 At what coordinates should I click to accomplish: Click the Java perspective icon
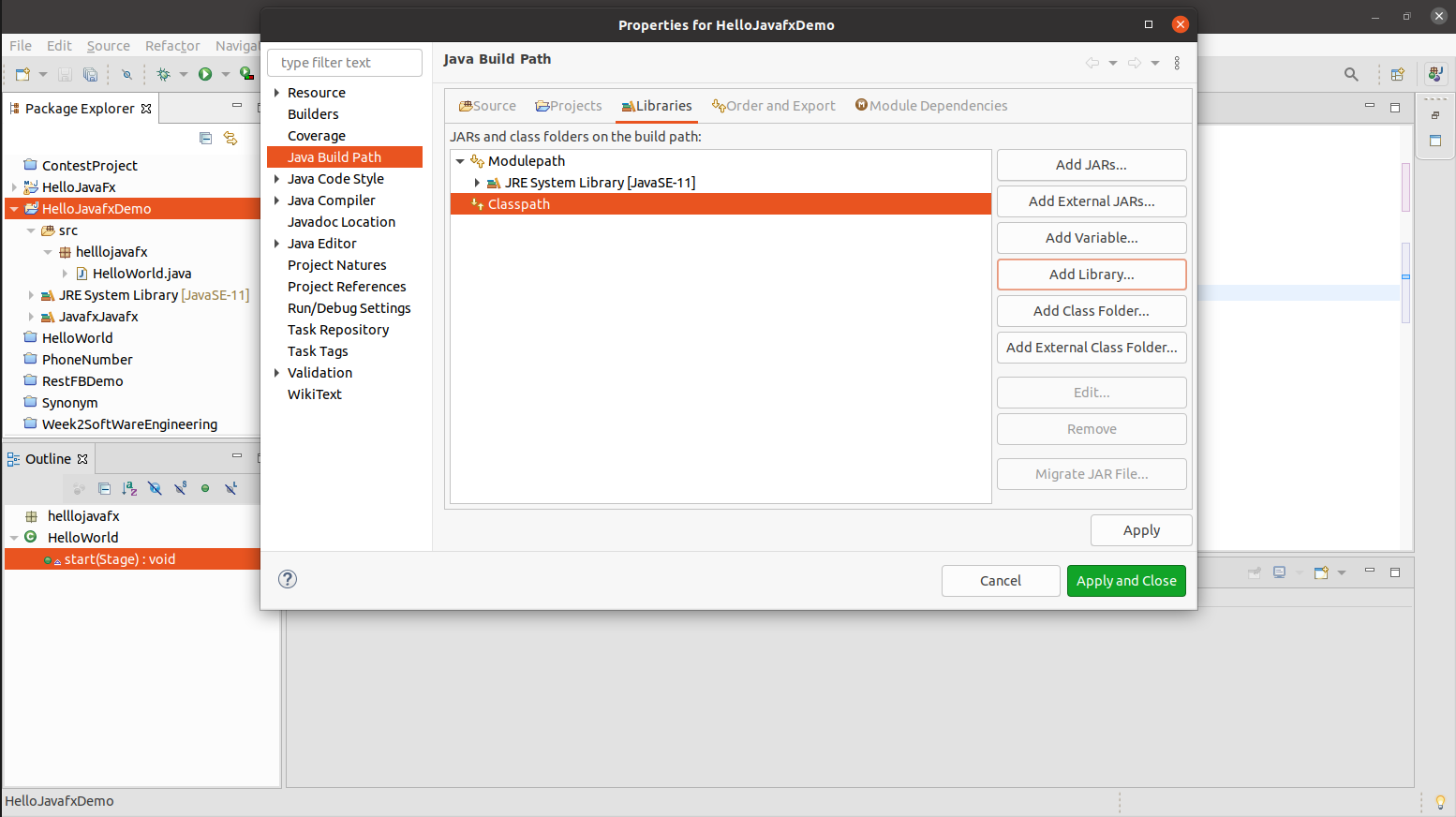(x=1435, y=74)
